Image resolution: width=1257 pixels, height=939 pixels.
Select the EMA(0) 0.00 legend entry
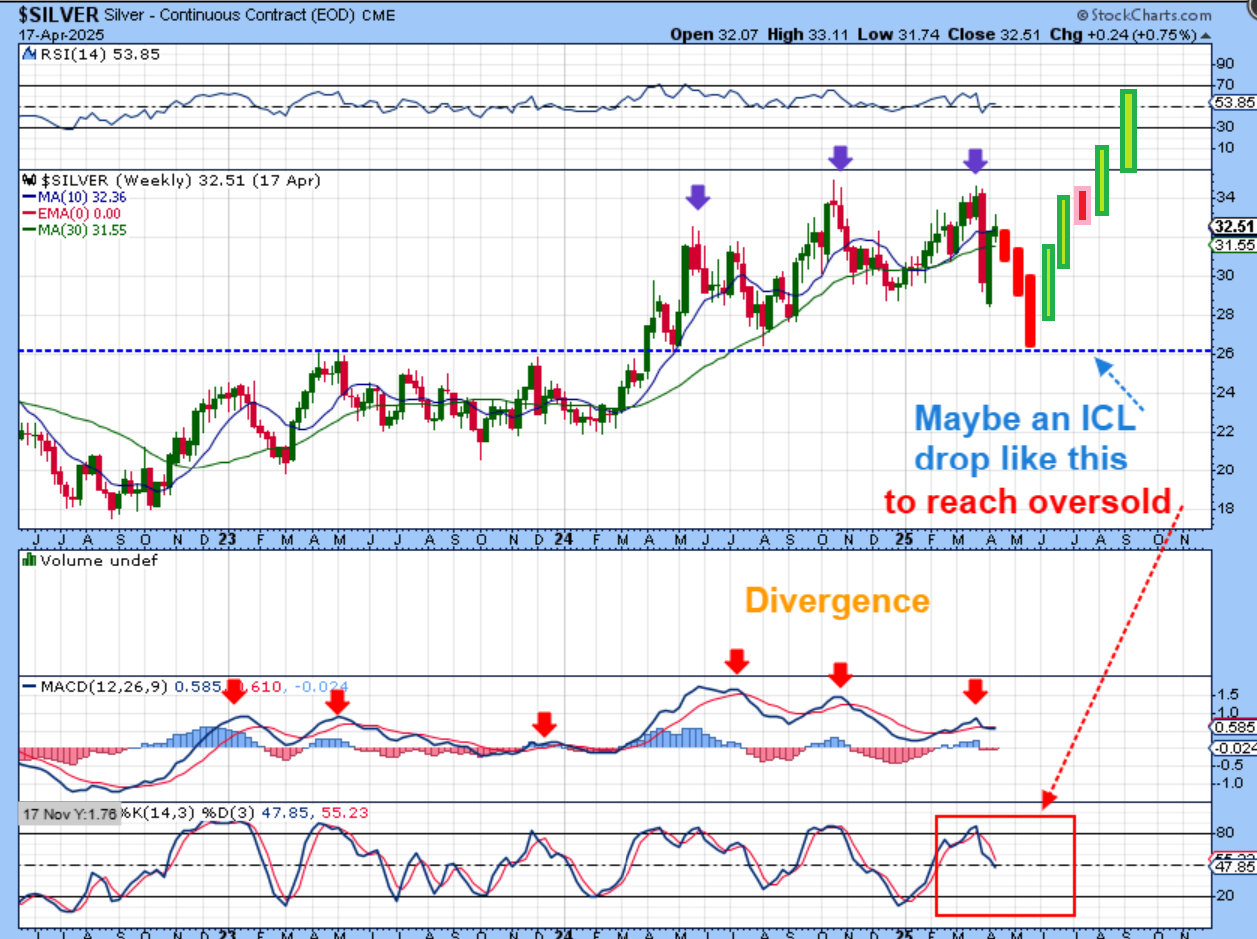click(x=68, y=214)
